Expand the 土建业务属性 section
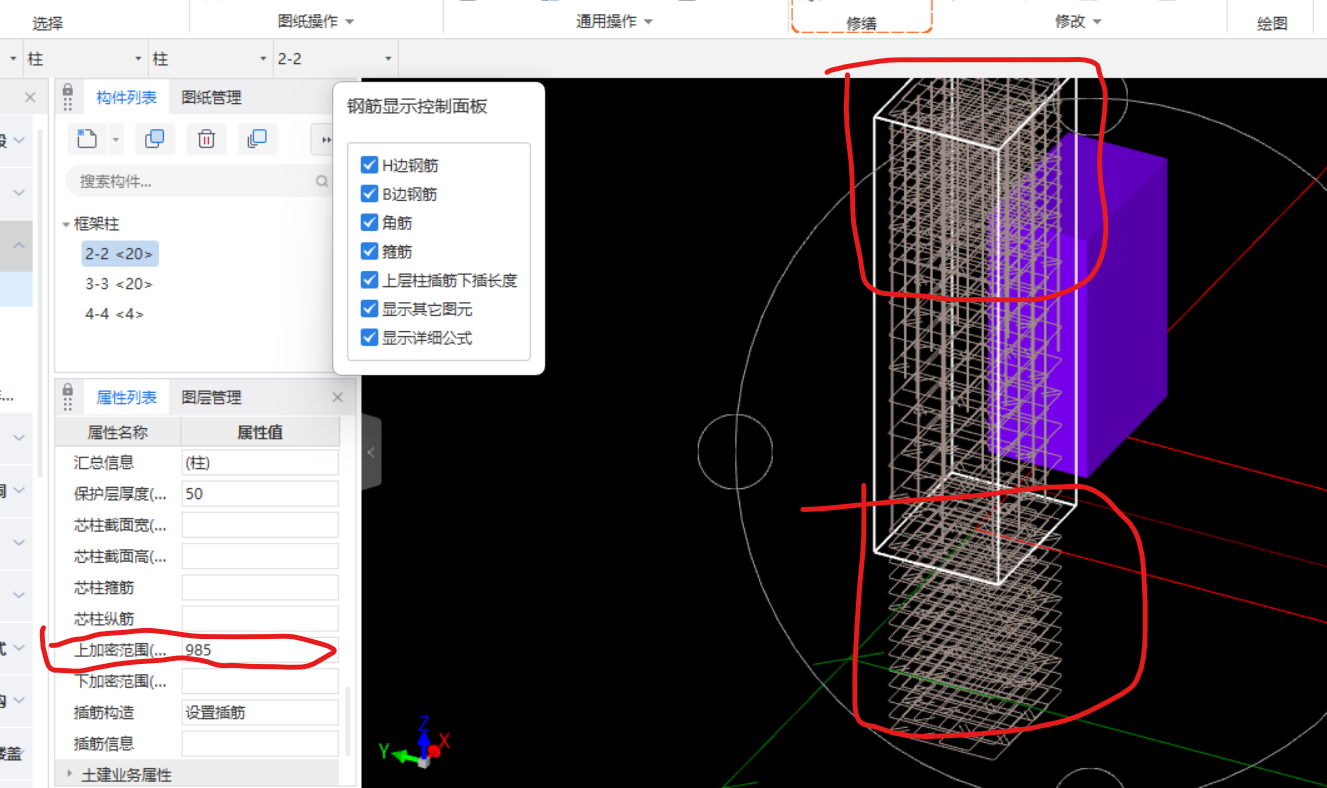This screenshot has height=788, width=1327. pos(69,774)
